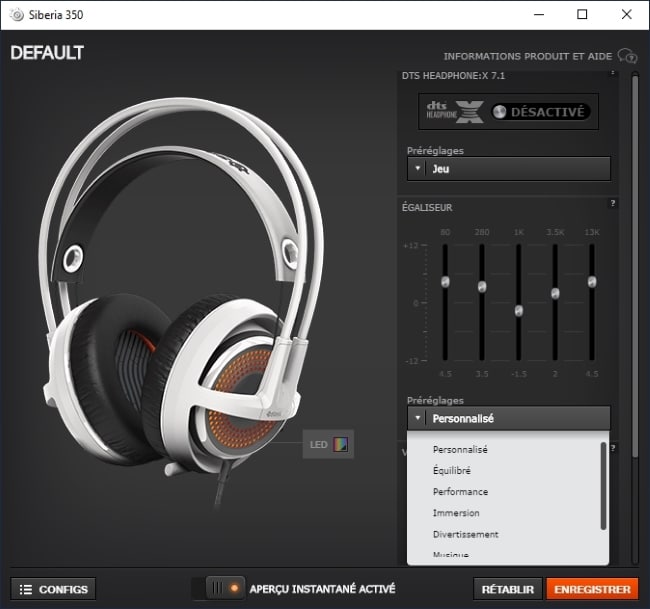
Task: Click Informations Produit et Aide link
Action: (x=528, y=56)
